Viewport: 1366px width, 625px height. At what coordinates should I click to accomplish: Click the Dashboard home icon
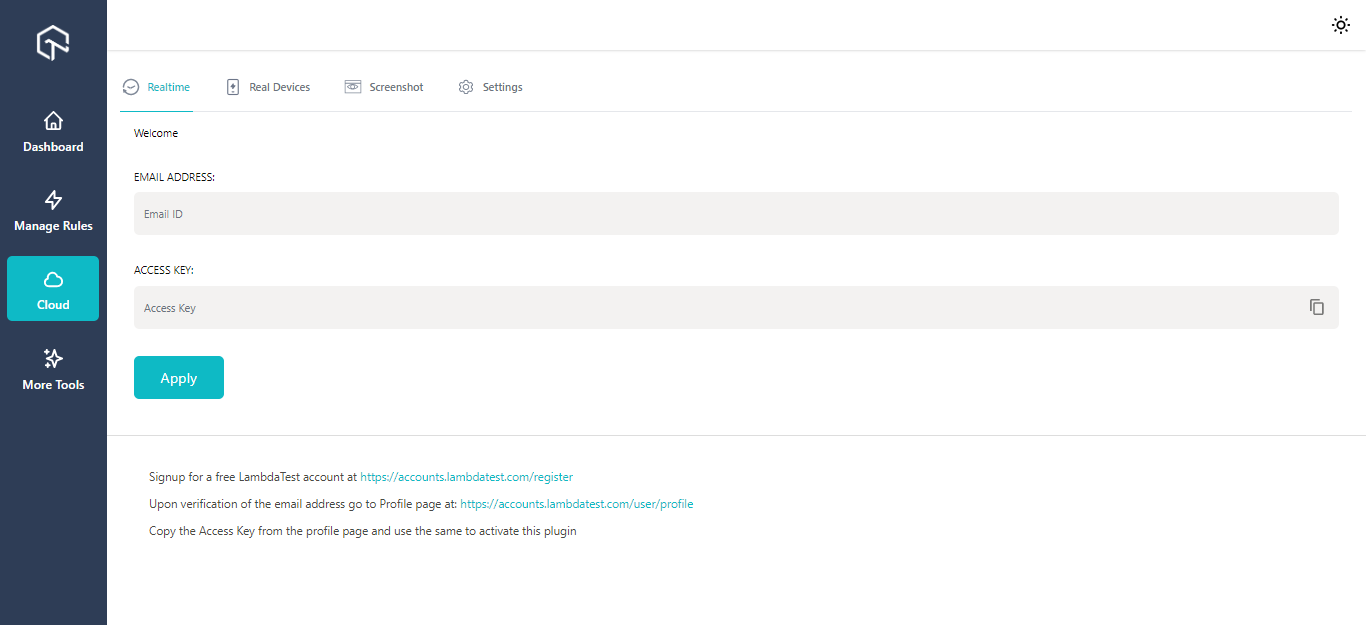click(53, 121)
